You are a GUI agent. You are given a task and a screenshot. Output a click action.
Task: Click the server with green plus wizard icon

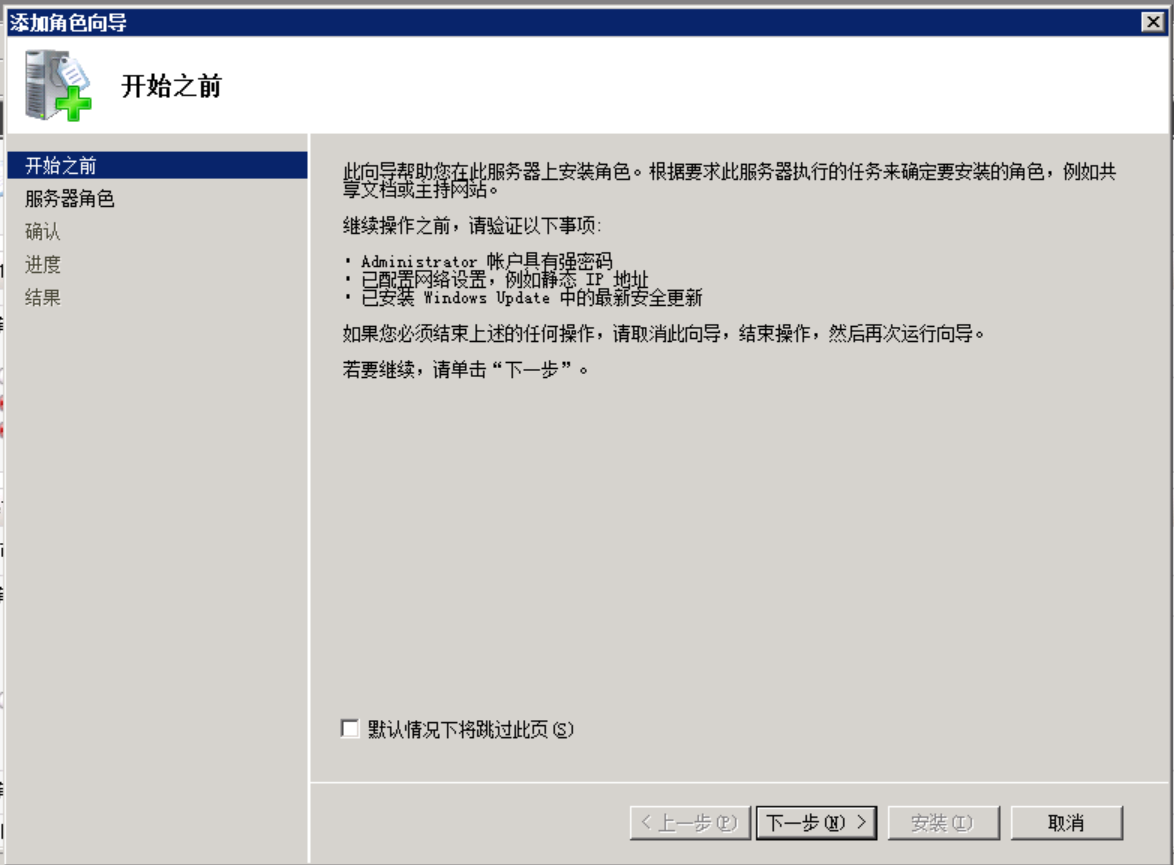[58, 85]
